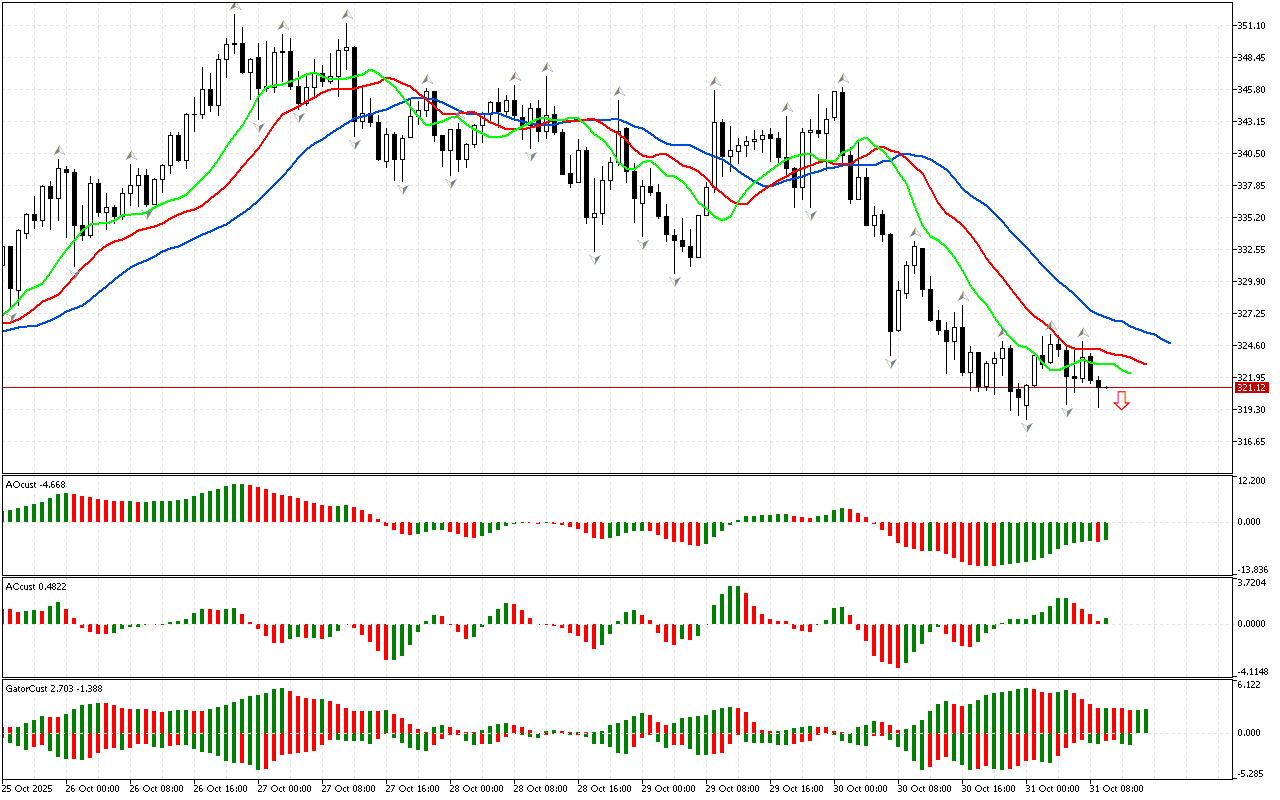Select the down fractal below the lowest candle
1280x800 pixels.
tap(1027, 427)
